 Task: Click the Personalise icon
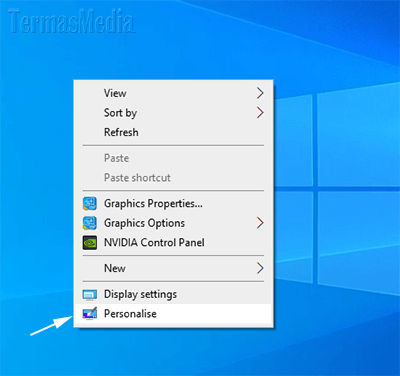[90, 314]
